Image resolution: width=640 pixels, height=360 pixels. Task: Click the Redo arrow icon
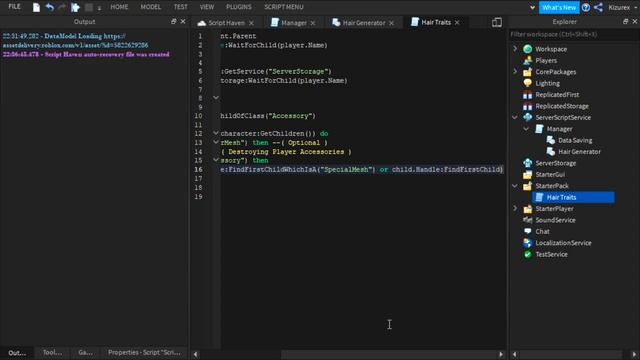pyautogui.click(x=62, y=7)
